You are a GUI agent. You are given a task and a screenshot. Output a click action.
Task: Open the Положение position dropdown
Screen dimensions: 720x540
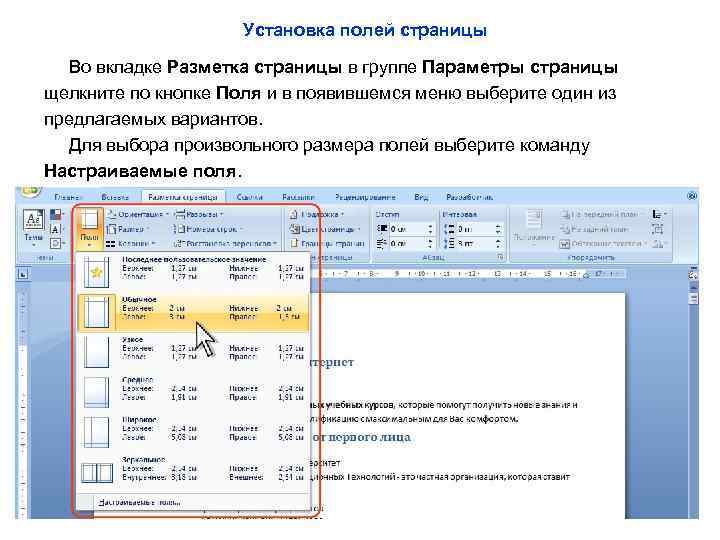tap(533, 227)
